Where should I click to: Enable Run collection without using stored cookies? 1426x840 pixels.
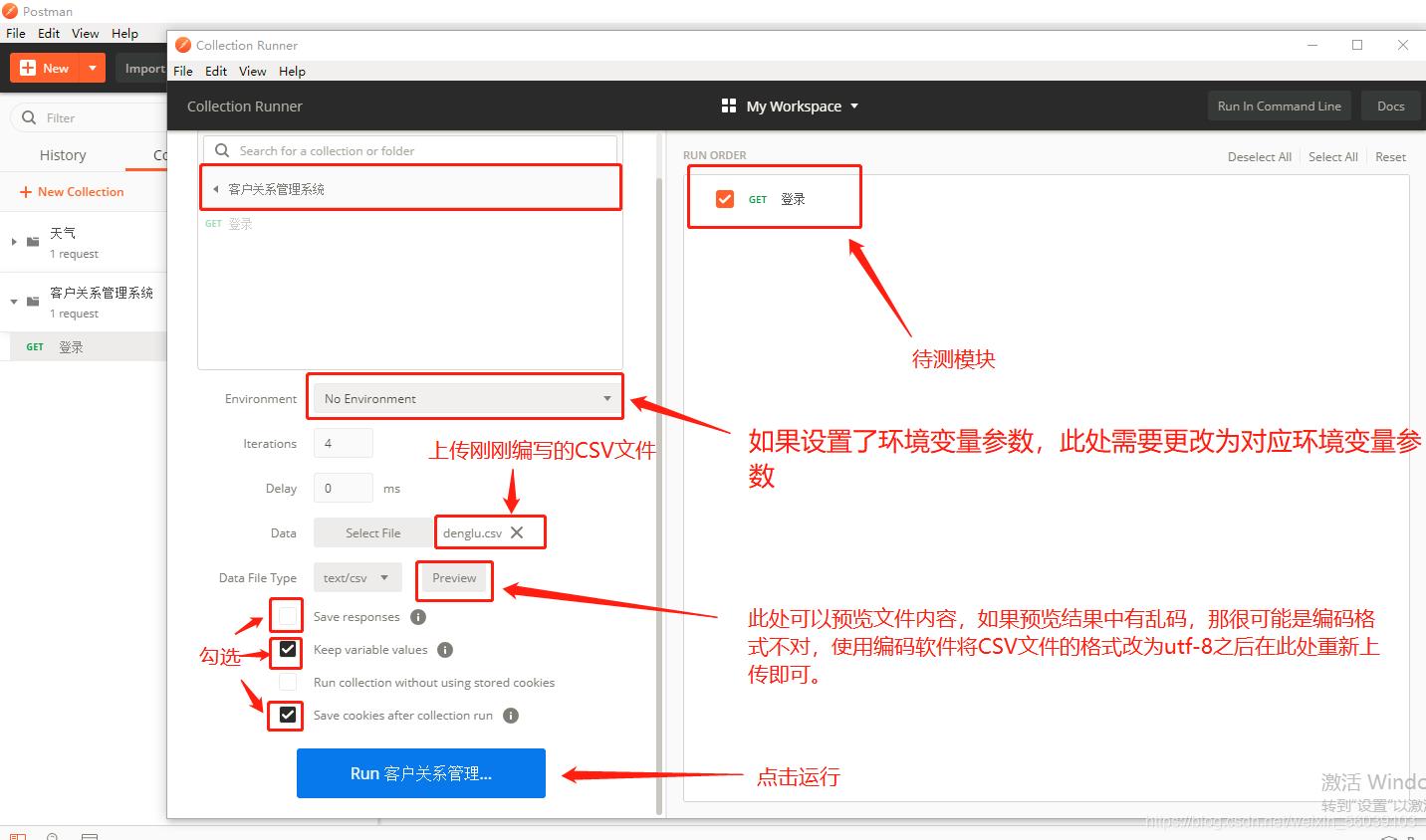[x=288, y=682]
